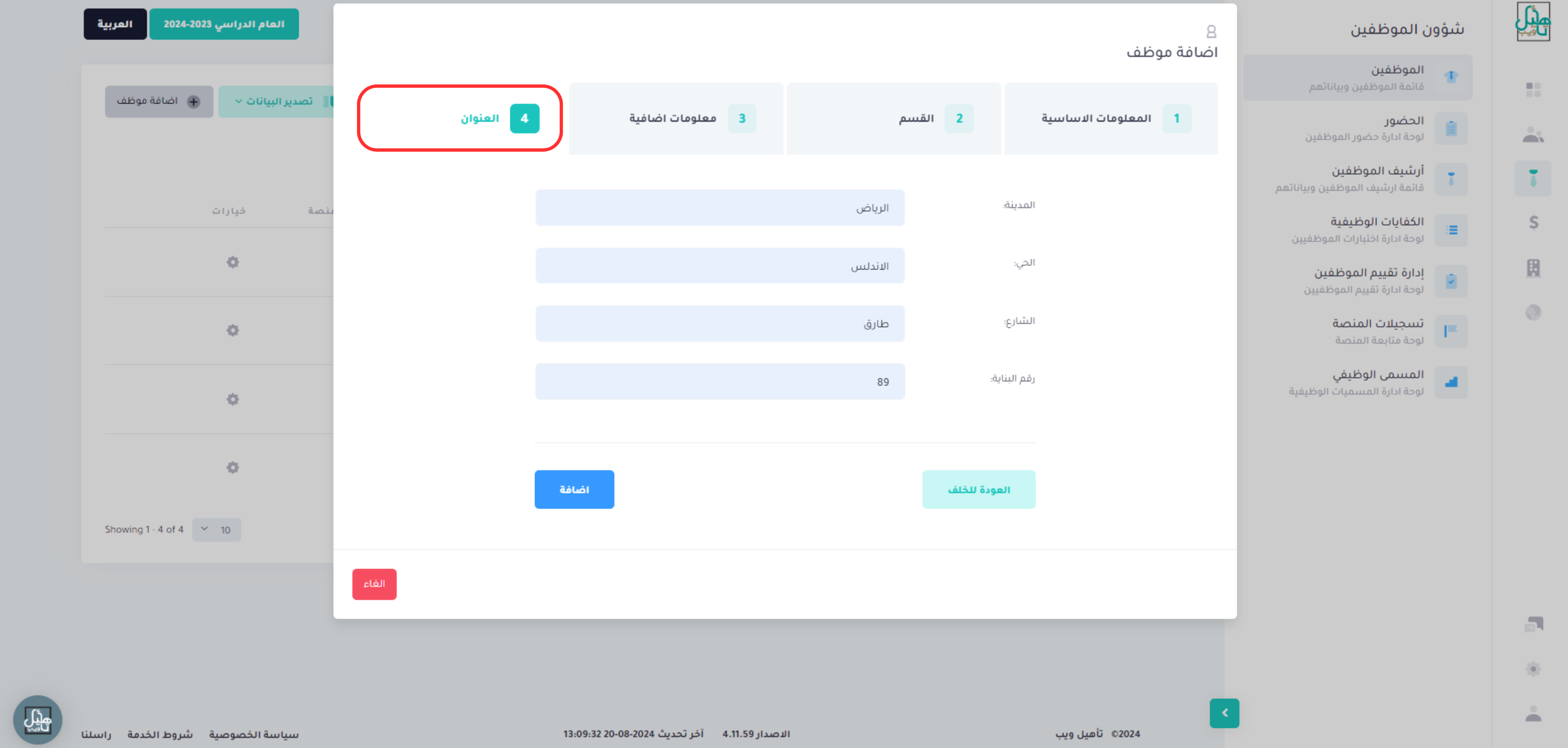Click the second row options gear icon
The width and height of the screenshot is (1568, 748).
pos(233,330)
